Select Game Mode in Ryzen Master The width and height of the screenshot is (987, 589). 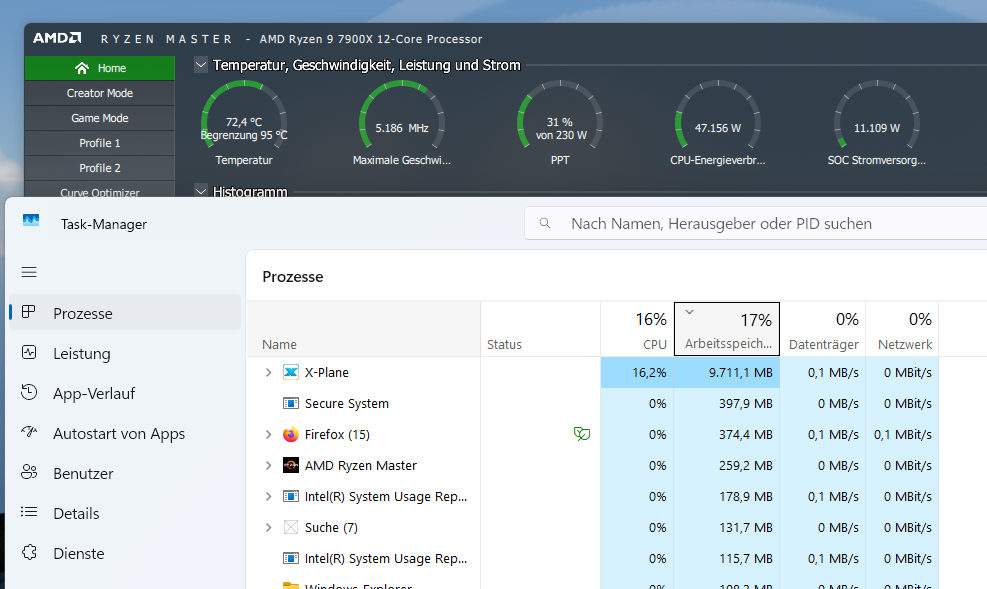click(100, 118)
